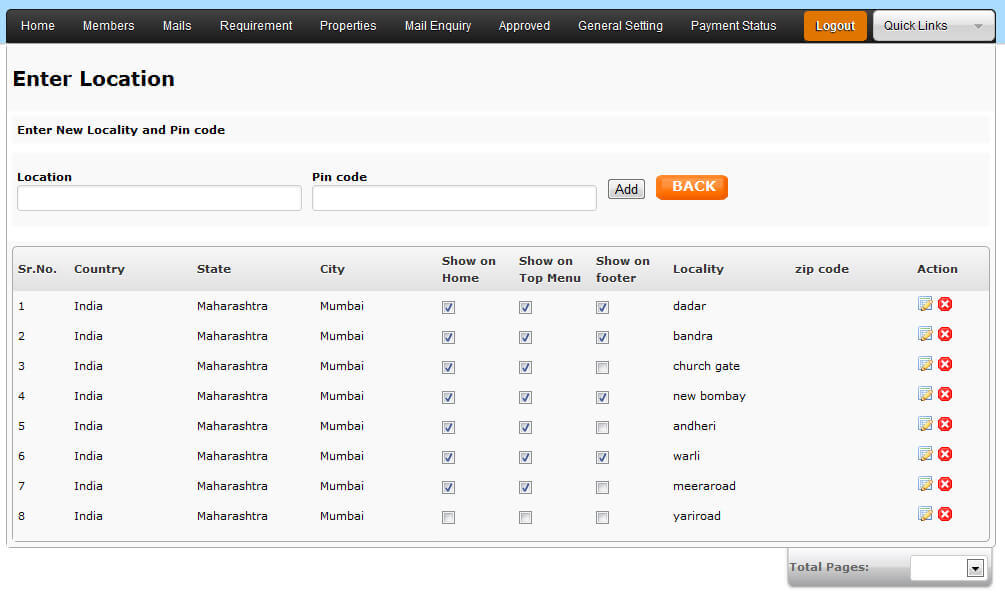Screen dimensions: 1005x599
Task: Edit the meeraroad locality entry
Action: coord(925,484)
